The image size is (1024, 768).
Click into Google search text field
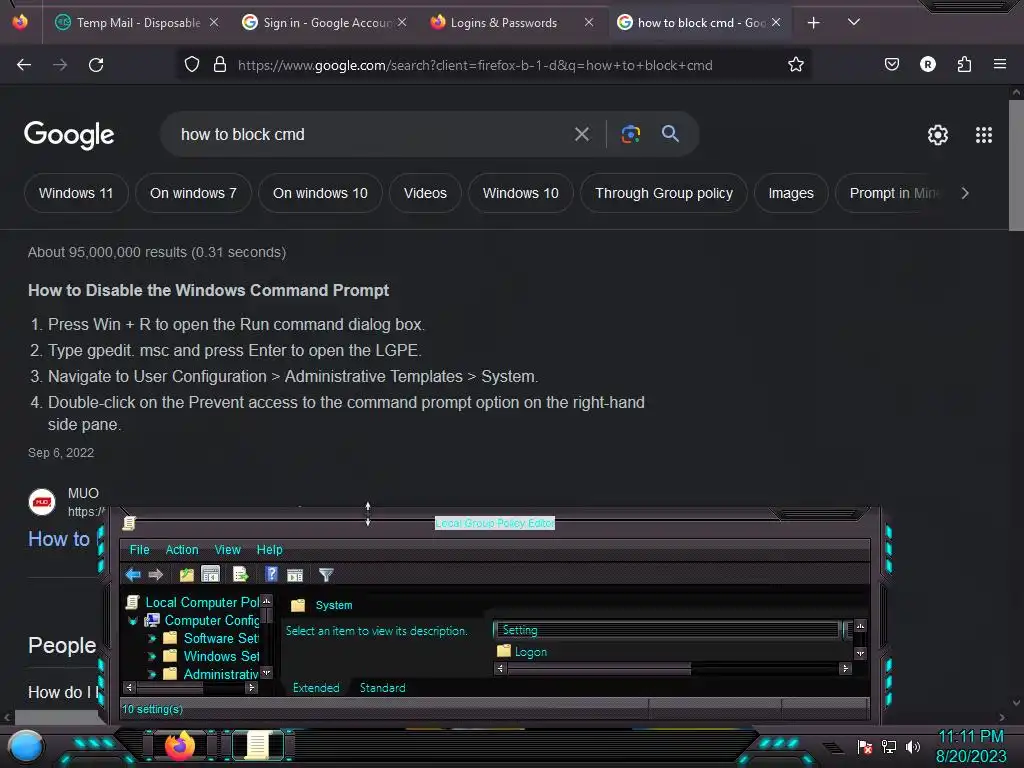tap(372, 135)
